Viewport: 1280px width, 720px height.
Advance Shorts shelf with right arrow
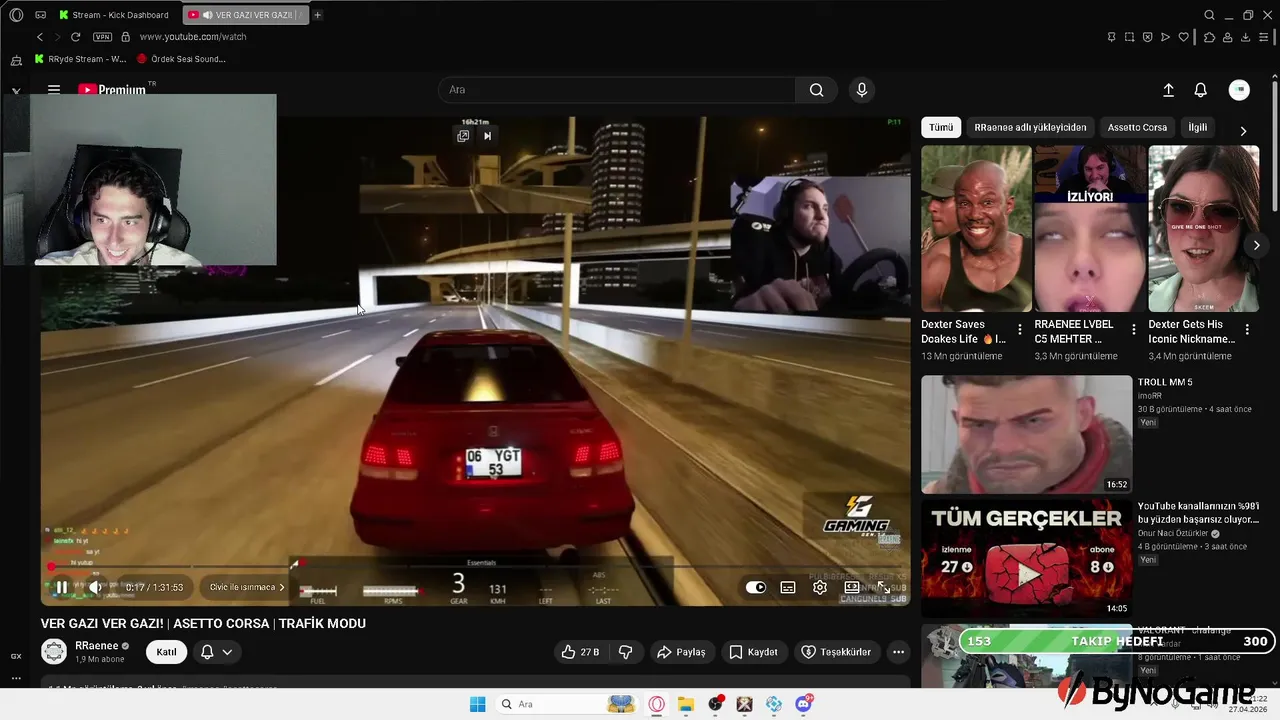[1256, 245]
